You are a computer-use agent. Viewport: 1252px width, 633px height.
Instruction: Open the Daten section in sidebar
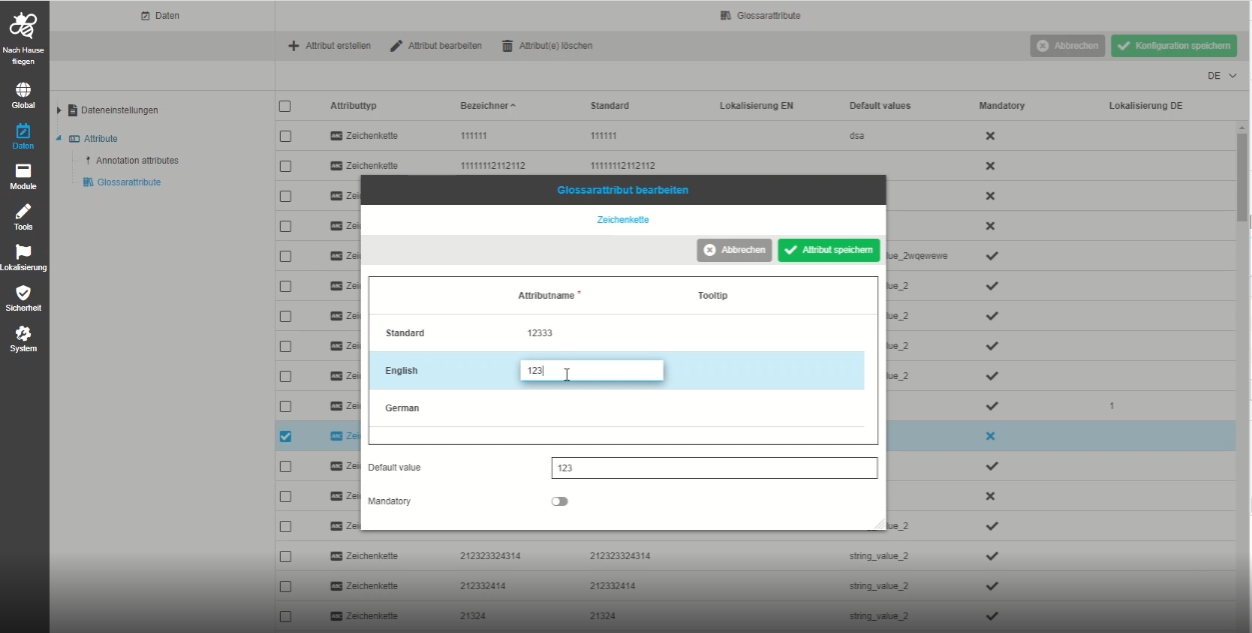click(x=23, y=136)
